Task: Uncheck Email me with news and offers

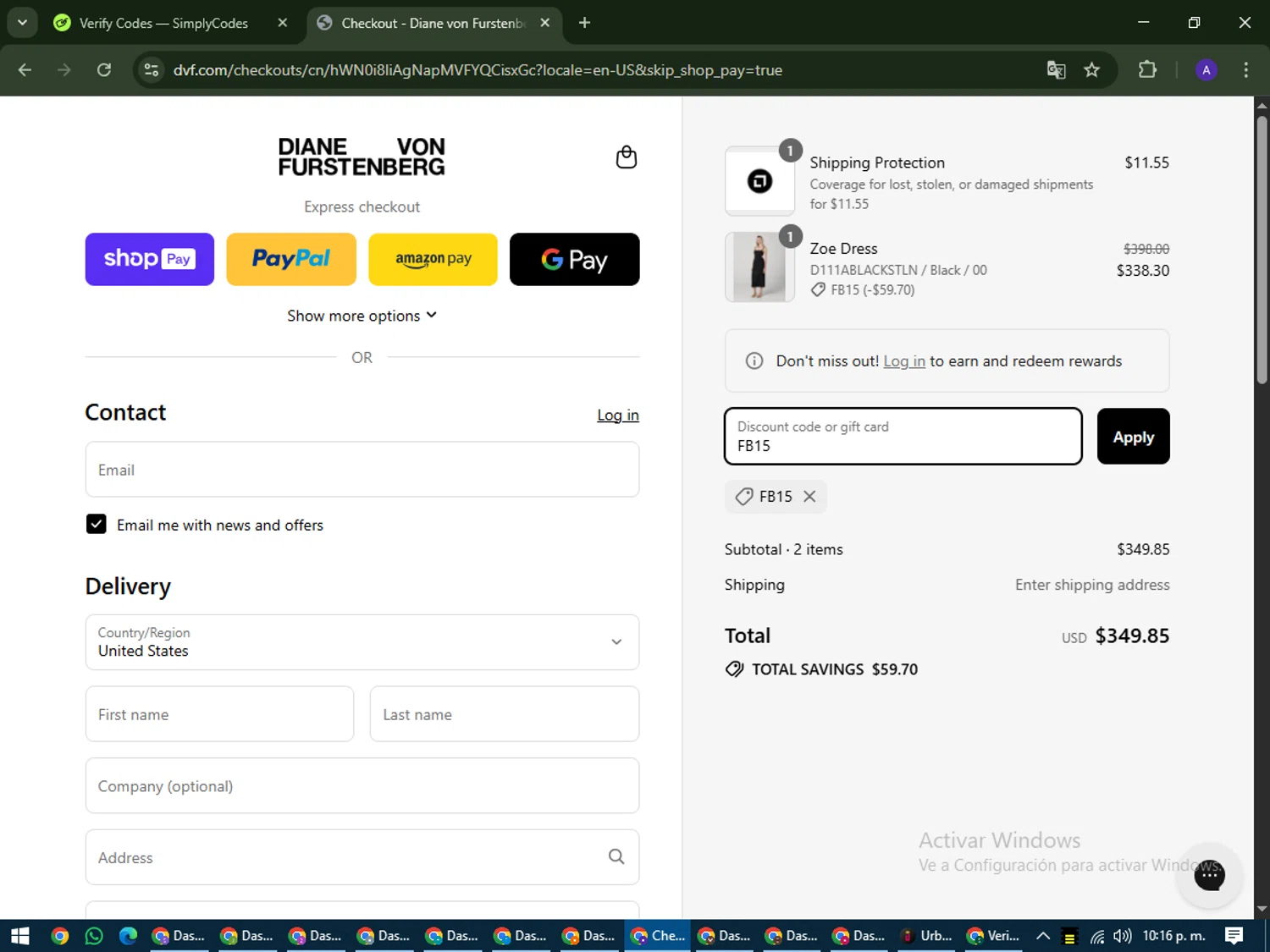Action: coord(97,525)
